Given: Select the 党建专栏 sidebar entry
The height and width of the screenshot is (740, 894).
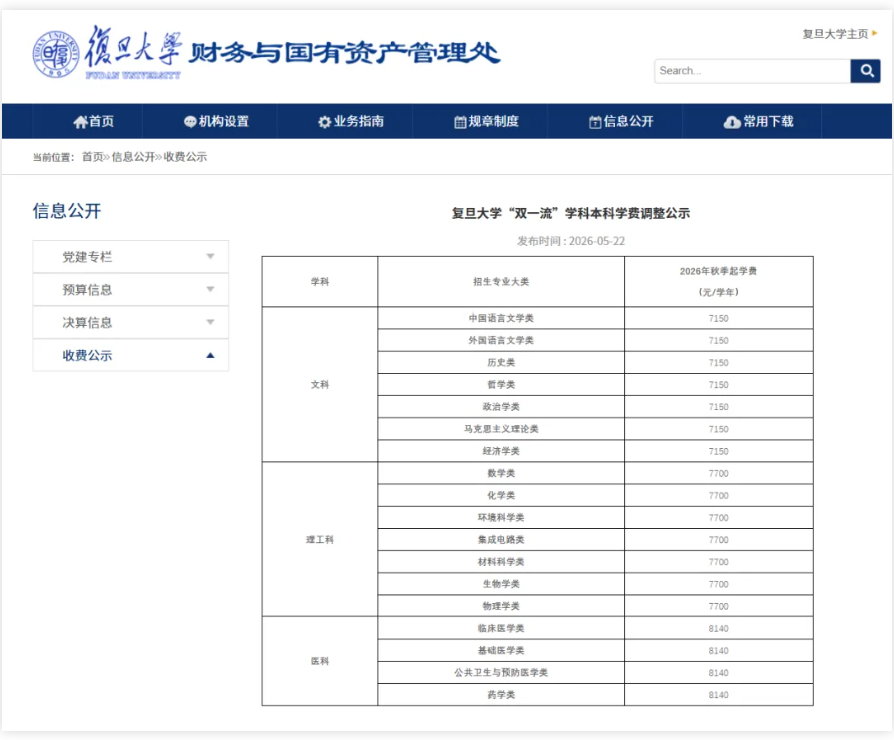Looking at the screenshot, I should 131,257.
